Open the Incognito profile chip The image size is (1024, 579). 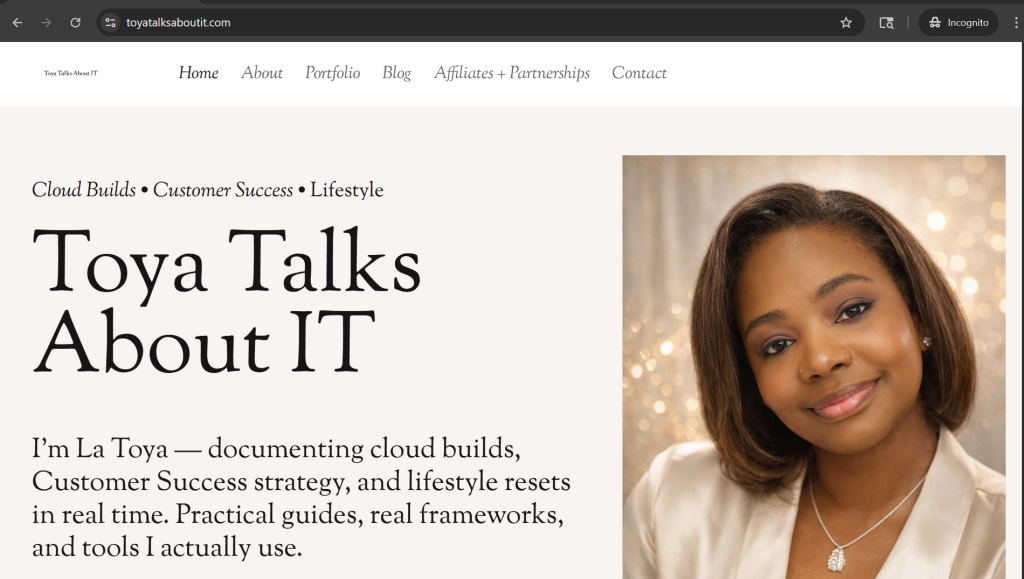pos(958,23)
